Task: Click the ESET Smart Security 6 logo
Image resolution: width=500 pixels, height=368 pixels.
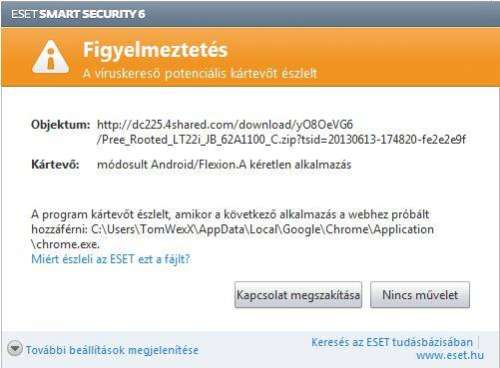Action: click(78, 14)
